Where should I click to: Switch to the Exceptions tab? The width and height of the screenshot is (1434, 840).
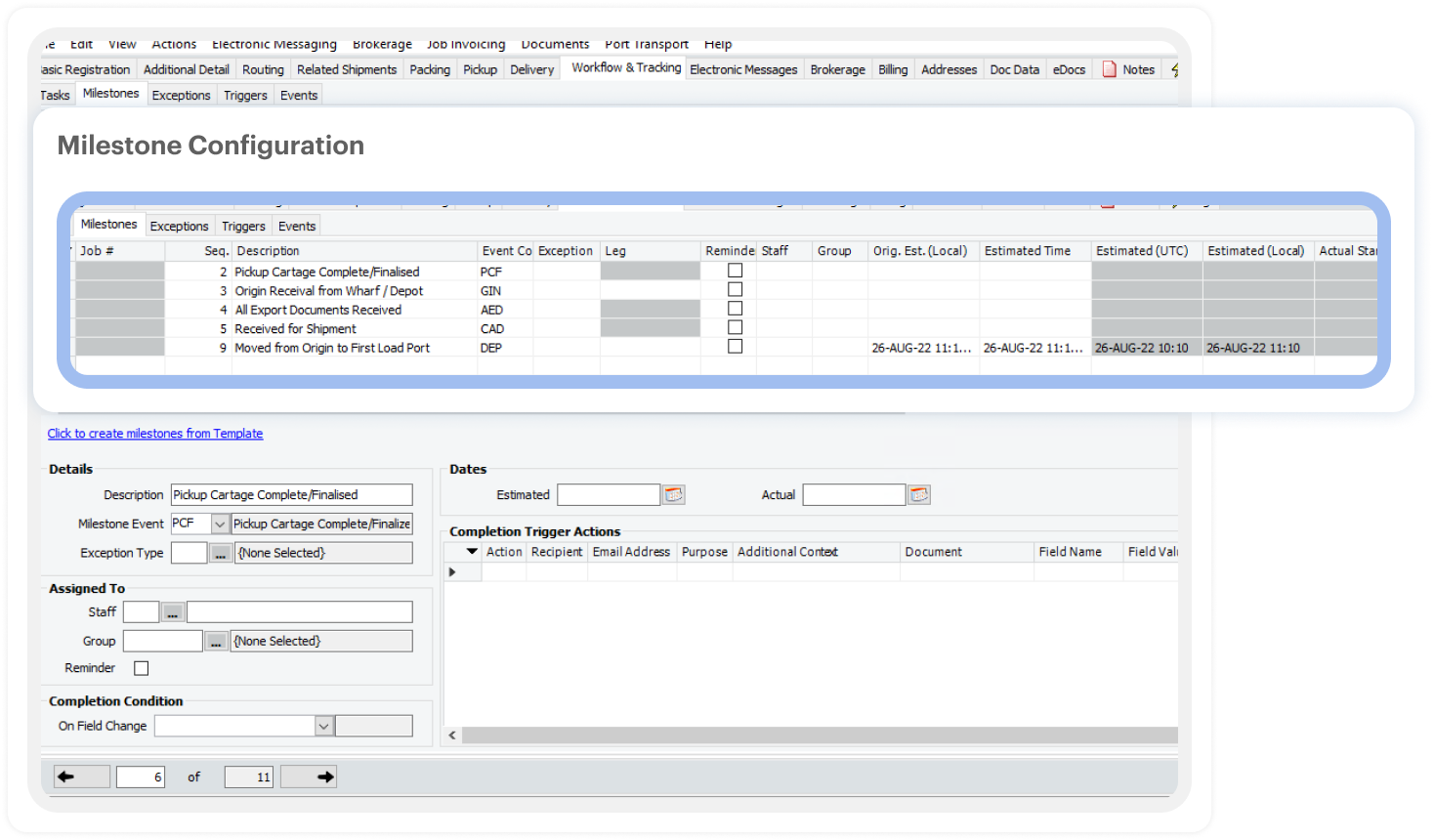point(179,226)
